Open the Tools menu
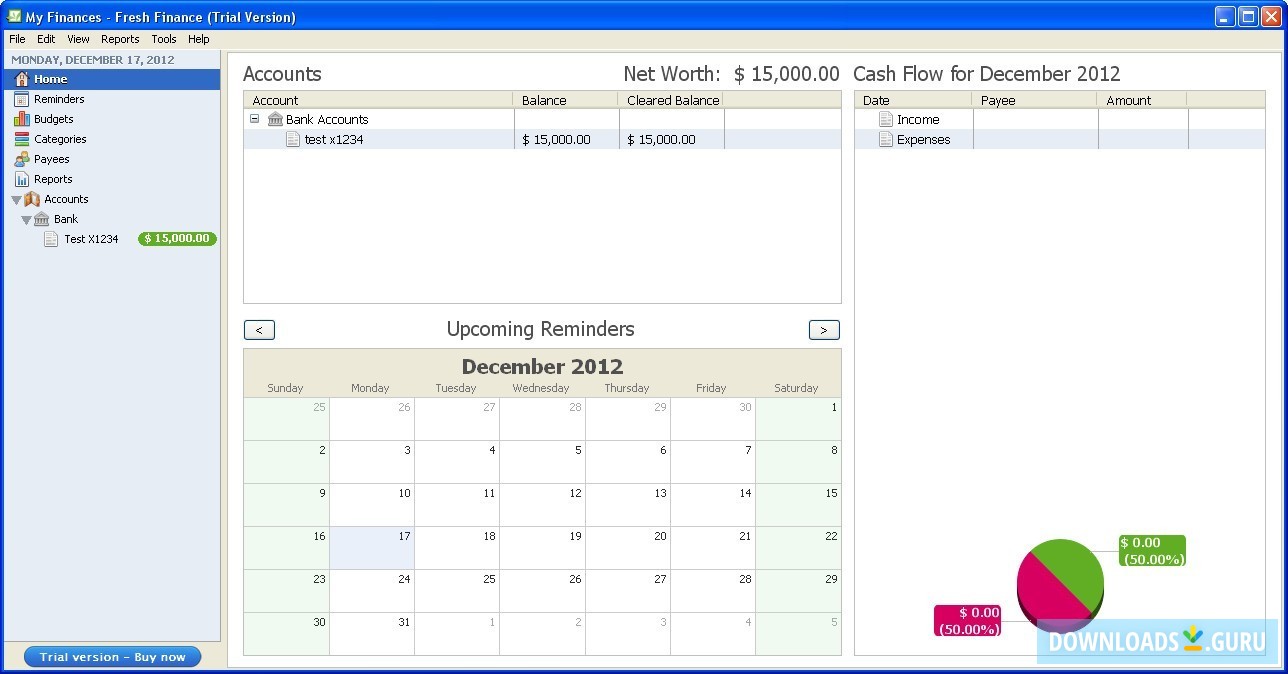Viewport: 1288px width, 674px height. click(x=164, y=39)
